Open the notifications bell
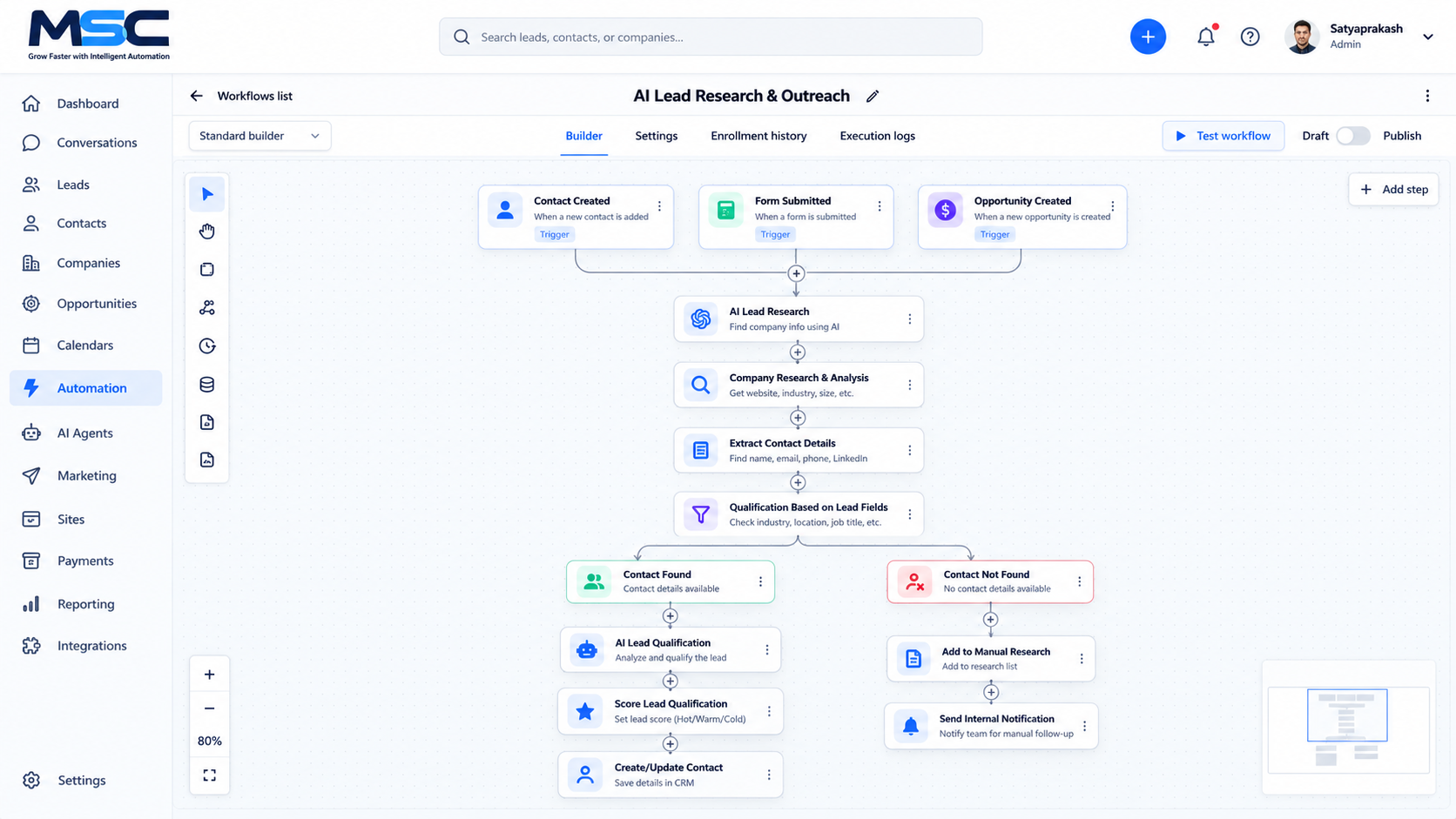The image size is (1456, 819). click(x=1205, y=37)
